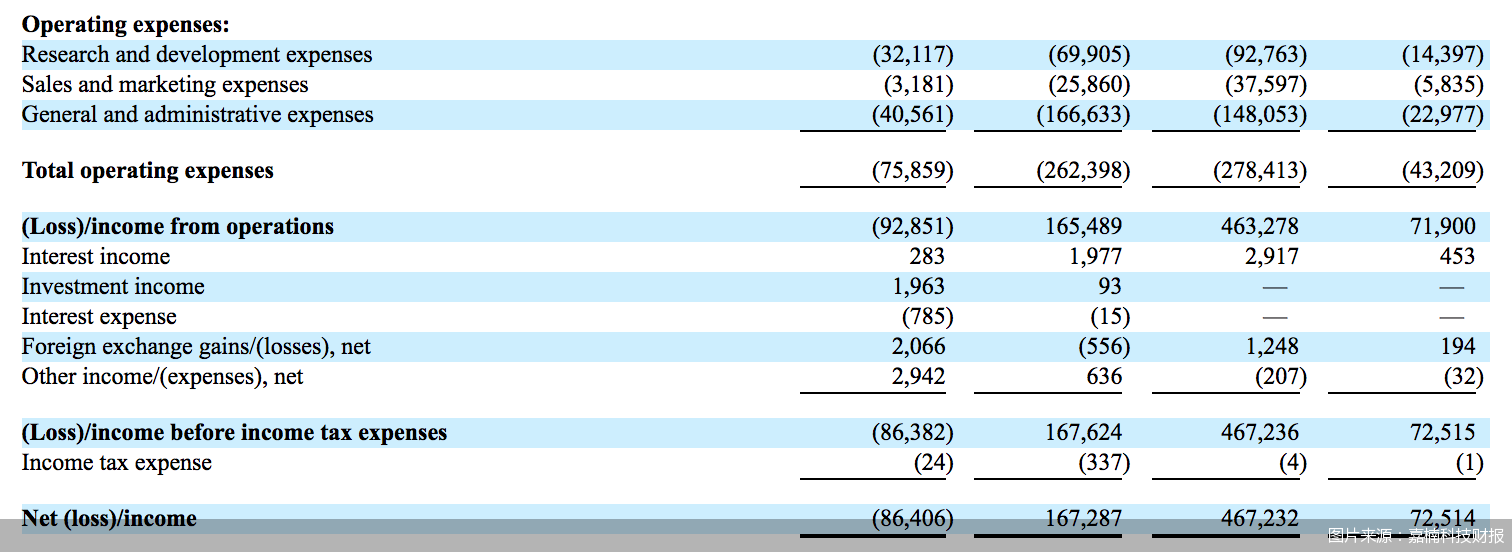Viewport: 1512px width, 552px height.
Task: Click 'Sales and marketing expenses' row label
Action: (x=165, y=85)
